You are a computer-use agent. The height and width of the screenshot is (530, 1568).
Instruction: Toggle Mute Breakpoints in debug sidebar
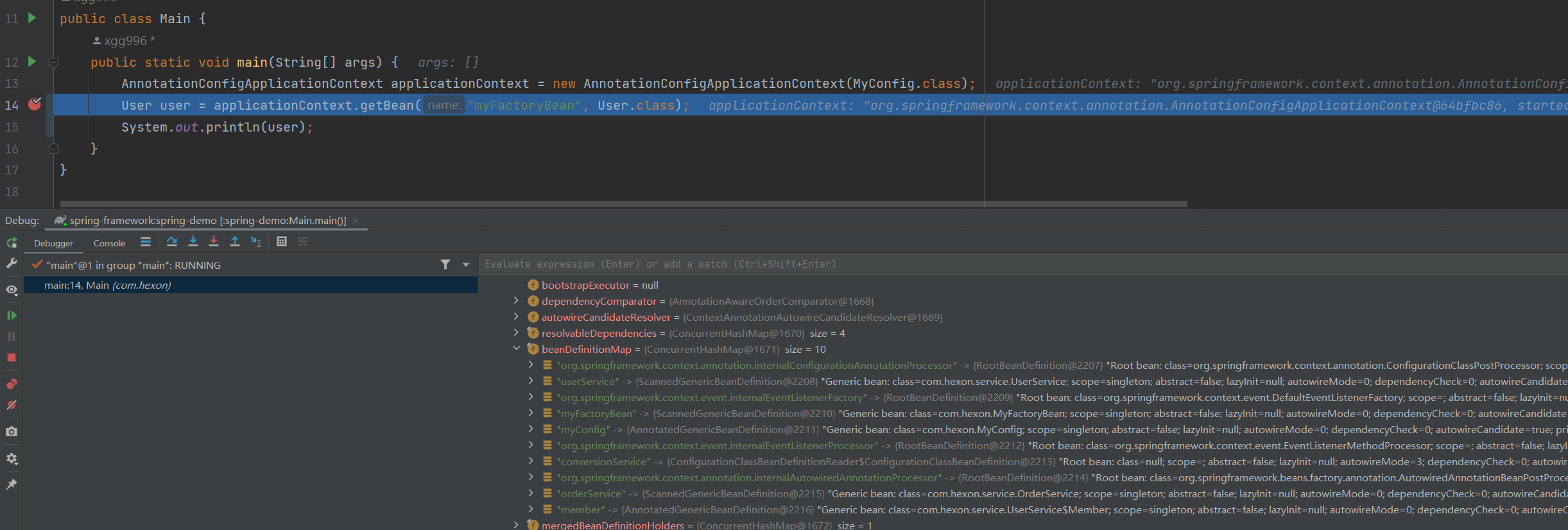[x=12, y=406]
